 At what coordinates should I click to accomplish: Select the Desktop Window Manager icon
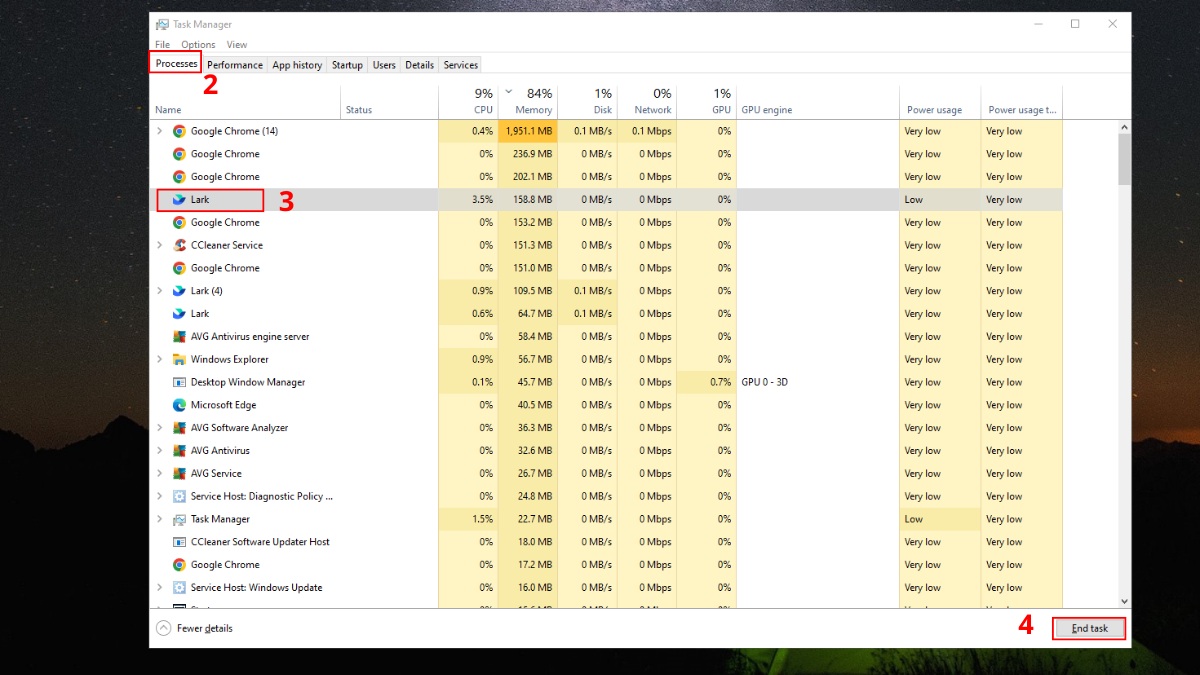(180, 382)
